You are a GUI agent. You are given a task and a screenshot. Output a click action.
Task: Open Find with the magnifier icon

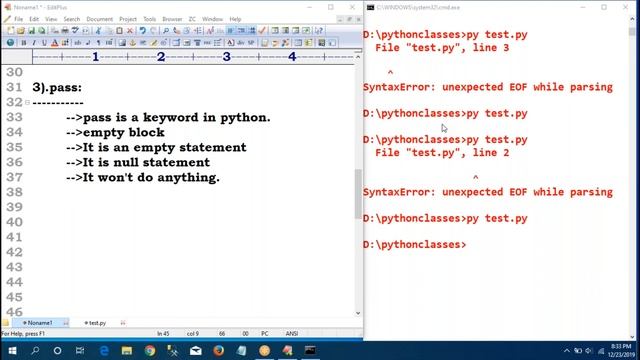click(166, 31)
